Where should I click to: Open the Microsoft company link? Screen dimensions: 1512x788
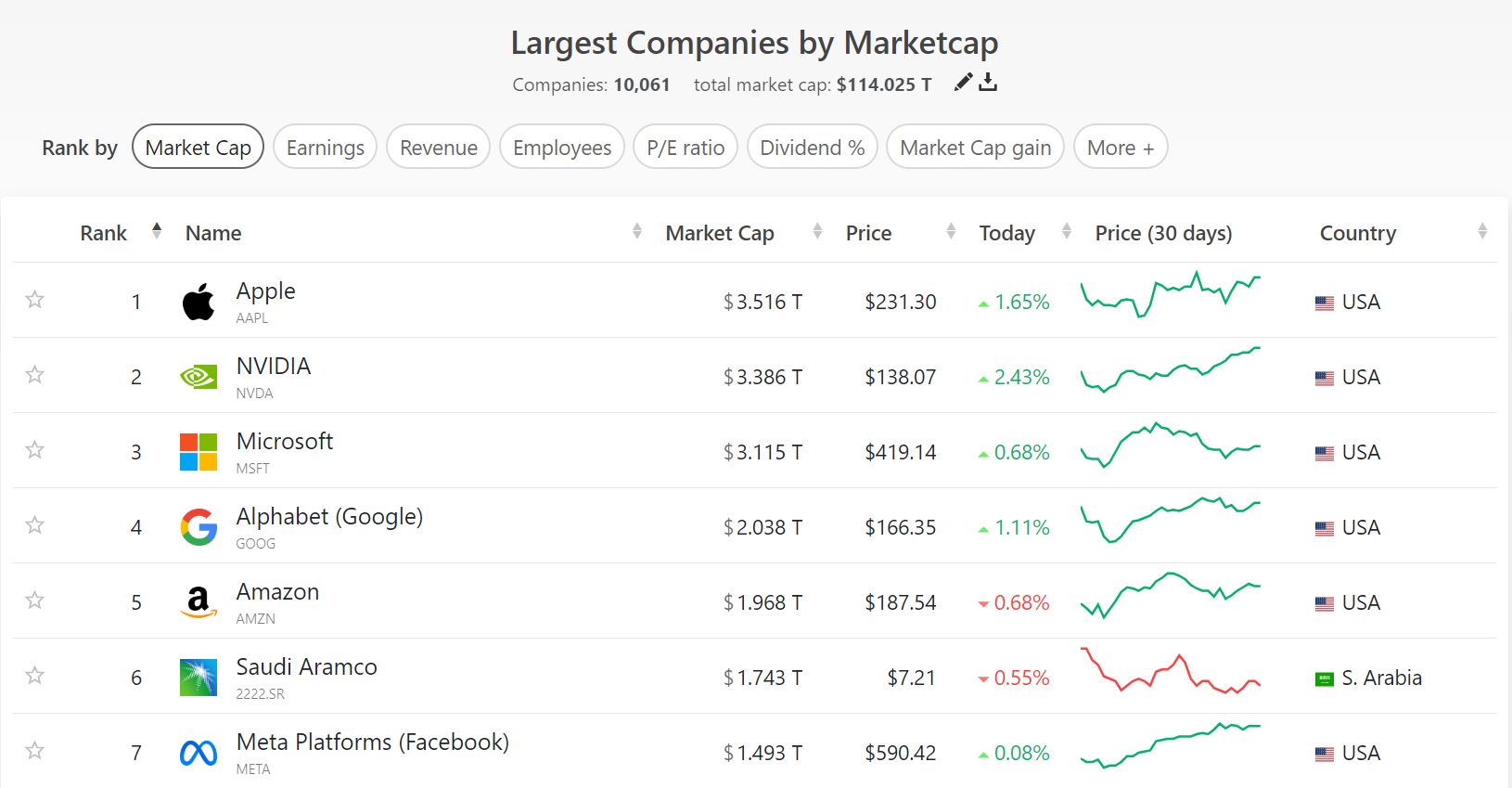point(285,441)
